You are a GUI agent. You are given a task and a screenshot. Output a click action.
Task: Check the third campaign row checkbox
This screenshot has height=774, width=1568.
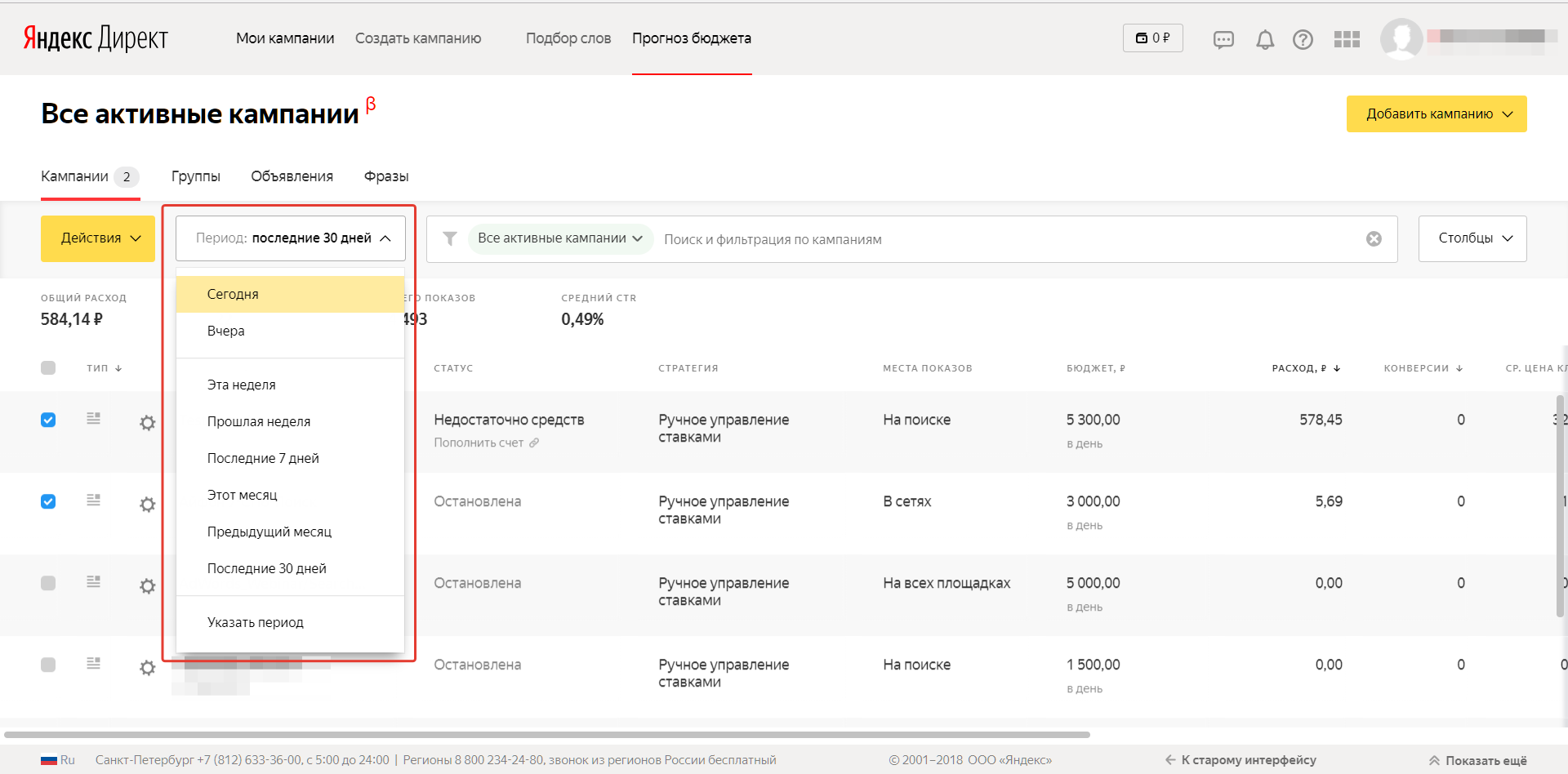pos(48,583)
